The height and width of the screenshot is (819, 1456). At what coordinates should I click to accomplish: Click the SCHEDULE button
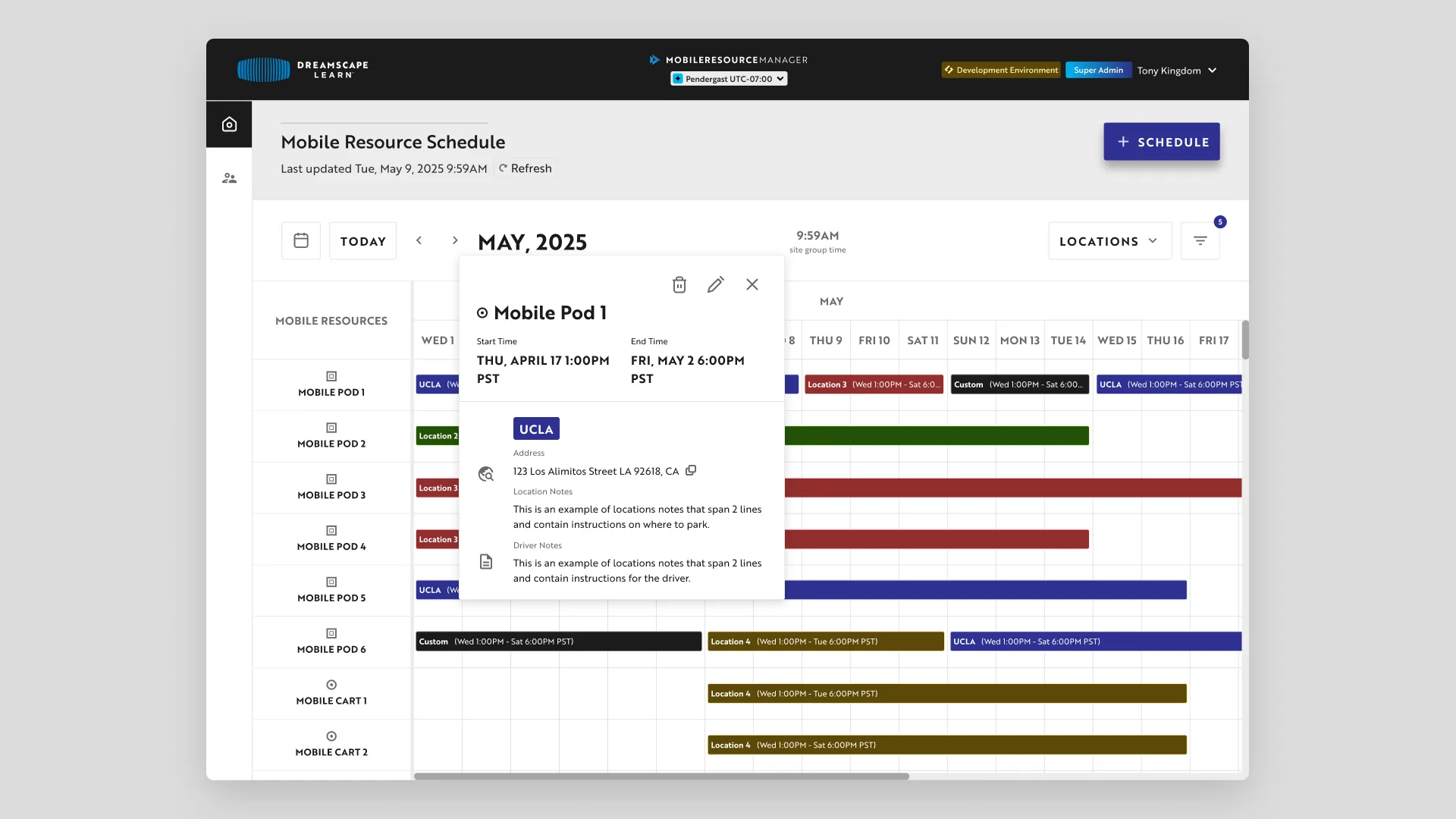point(1162,142)
